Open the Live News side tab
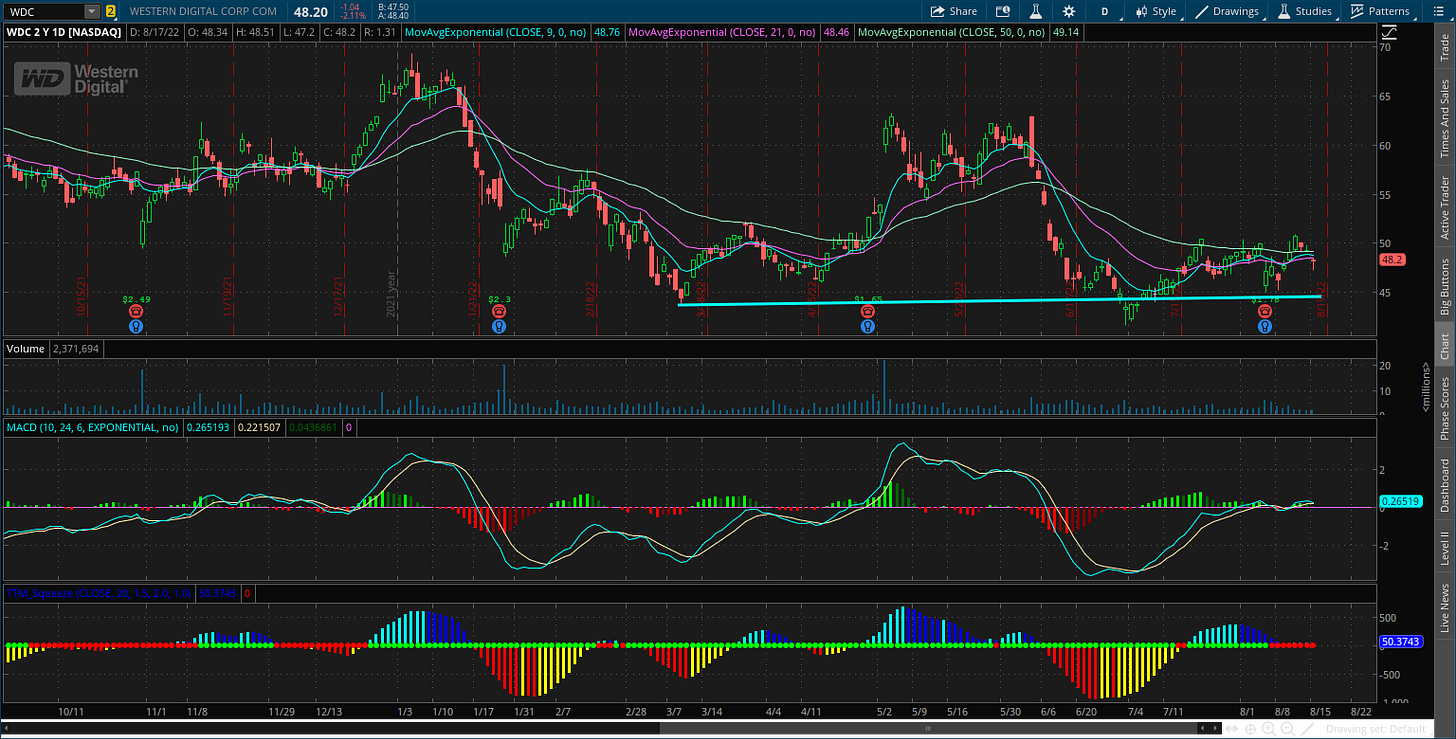 (x=1444, y=608)
